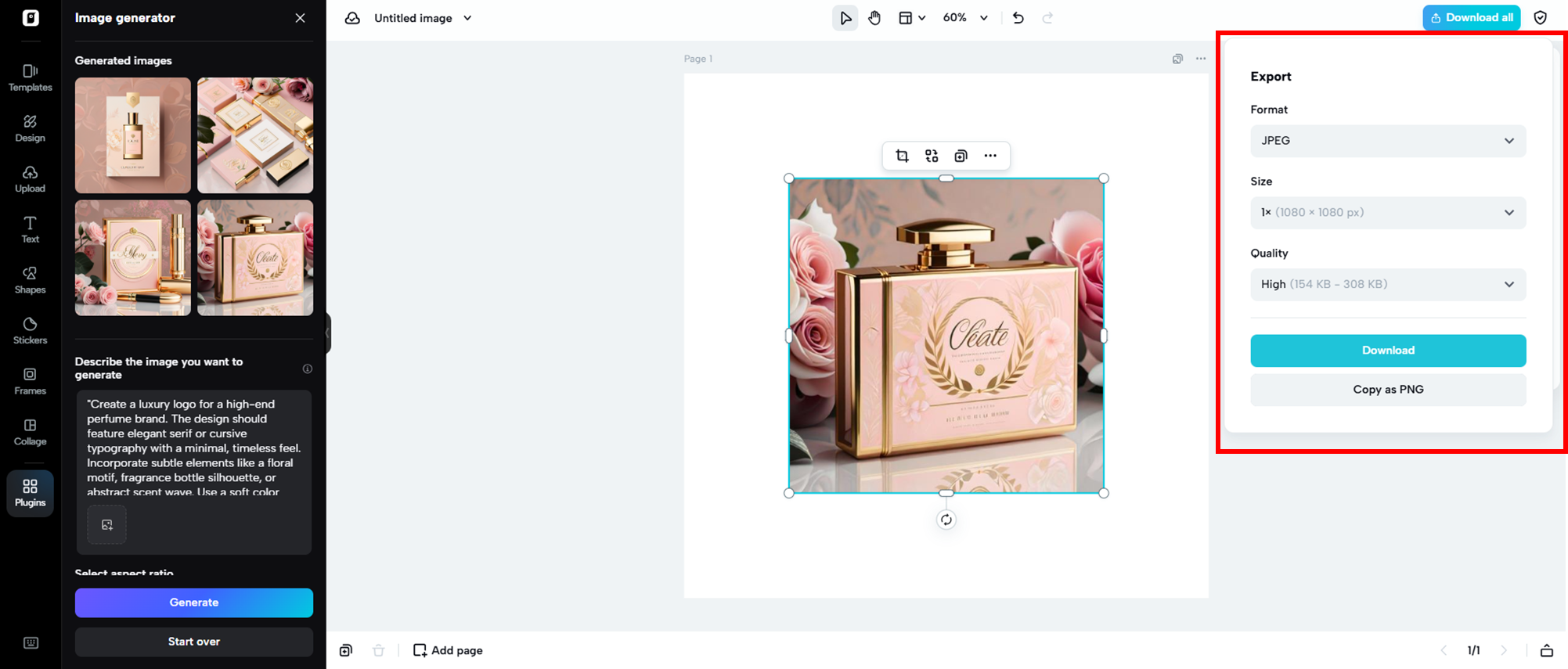Click the add reference image icon
1568x669 pixels.
coord(107,525)
